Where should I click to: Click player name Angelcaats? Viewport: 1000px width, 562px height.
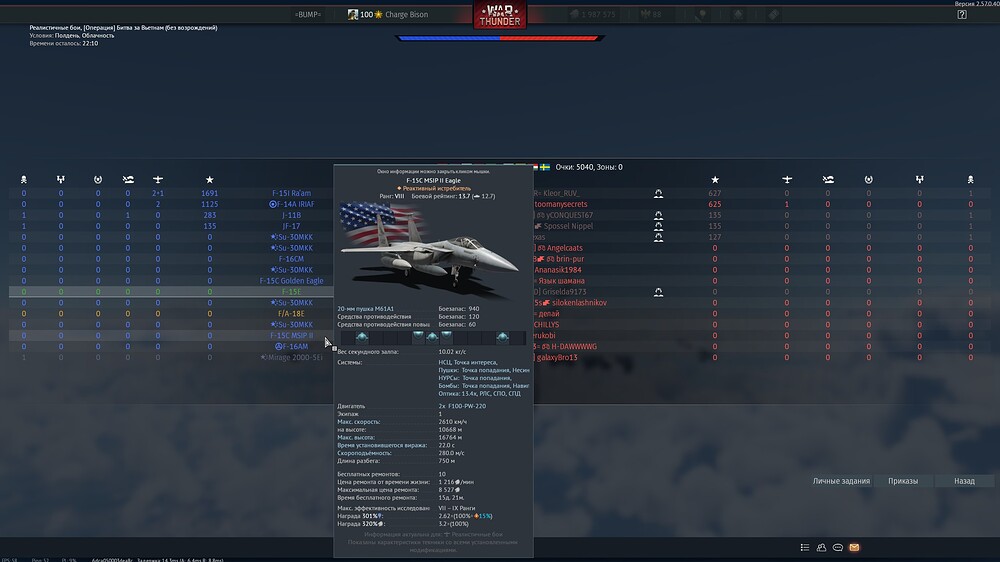tap(564, 248)
